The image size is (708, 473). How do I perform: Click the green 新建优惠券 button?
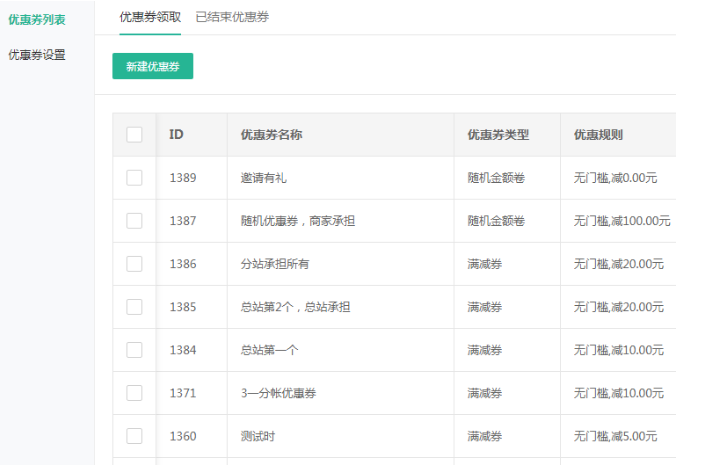coord(152,67)
